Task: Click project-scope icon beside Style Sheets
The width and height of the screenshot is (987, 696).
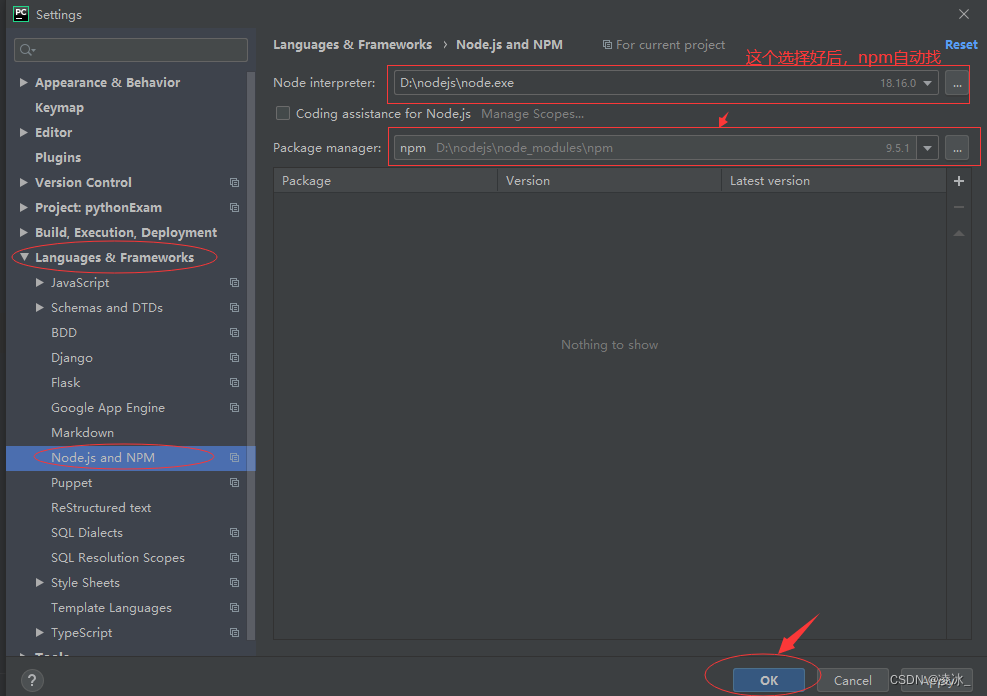Action: 234,583
